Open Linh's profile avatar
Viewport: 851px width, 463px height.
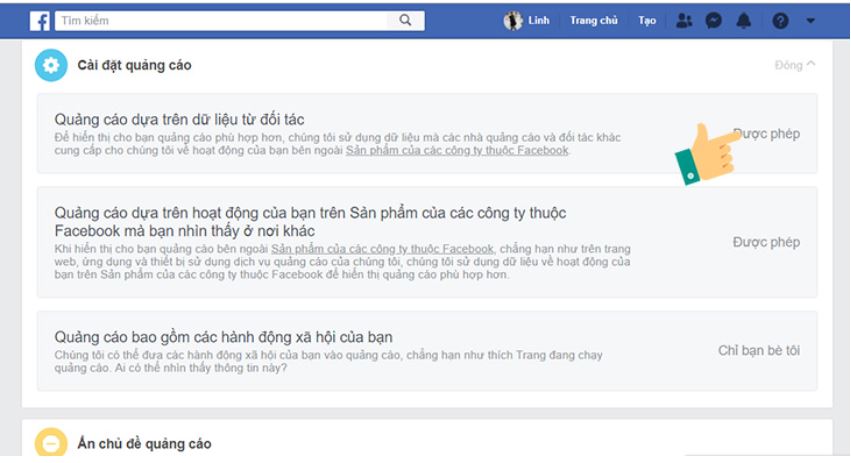[512, 21]
